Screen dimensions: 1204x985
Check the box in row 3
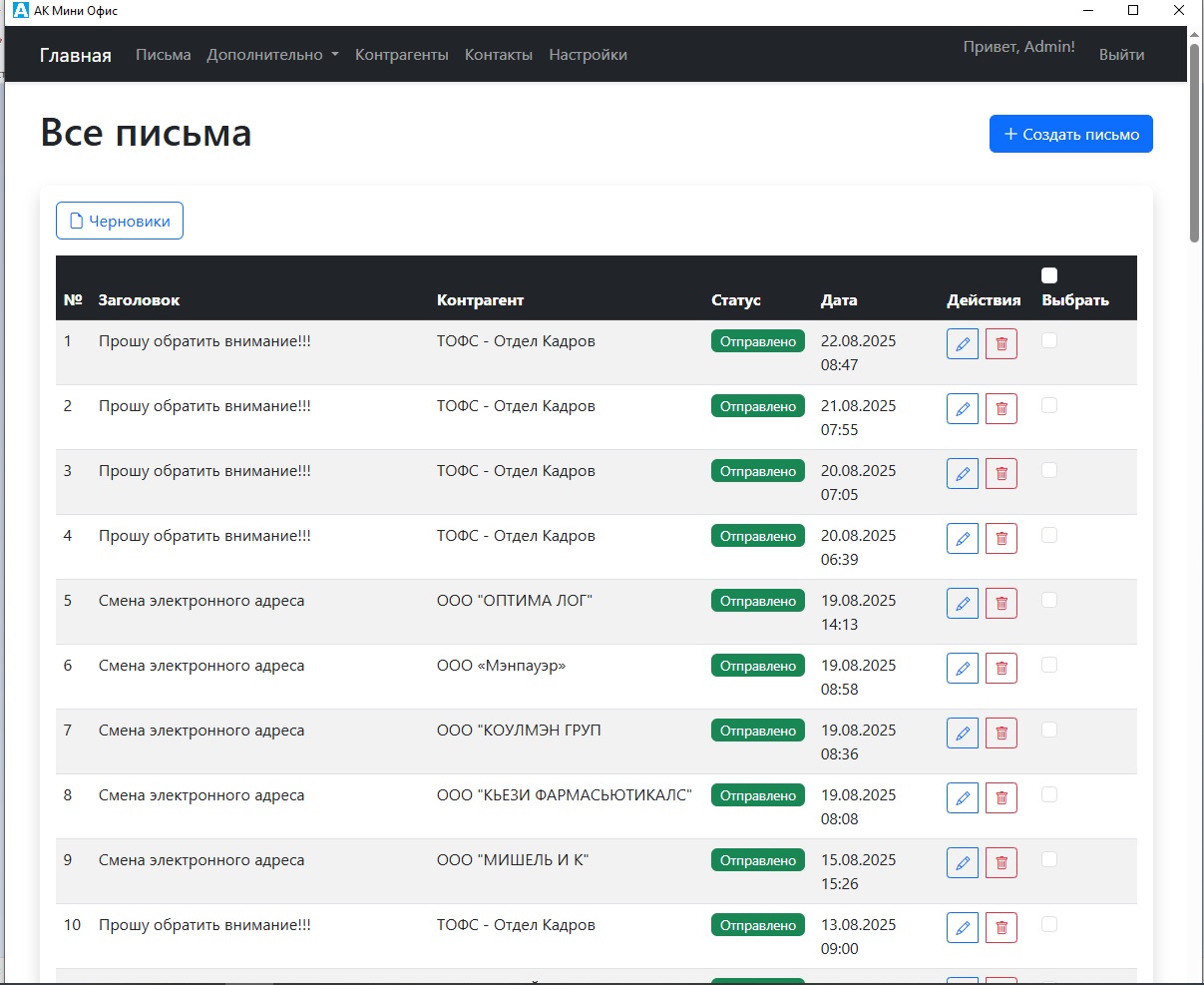[x=1049, y=470]
